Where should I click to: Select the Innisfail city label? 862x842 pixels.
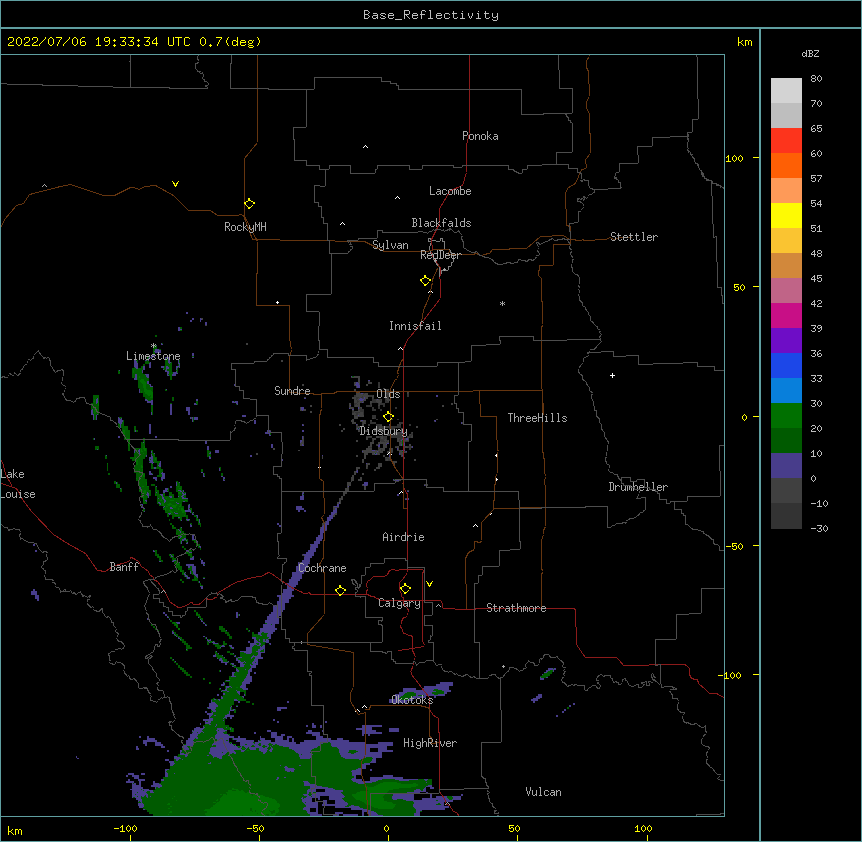point(415,326)
